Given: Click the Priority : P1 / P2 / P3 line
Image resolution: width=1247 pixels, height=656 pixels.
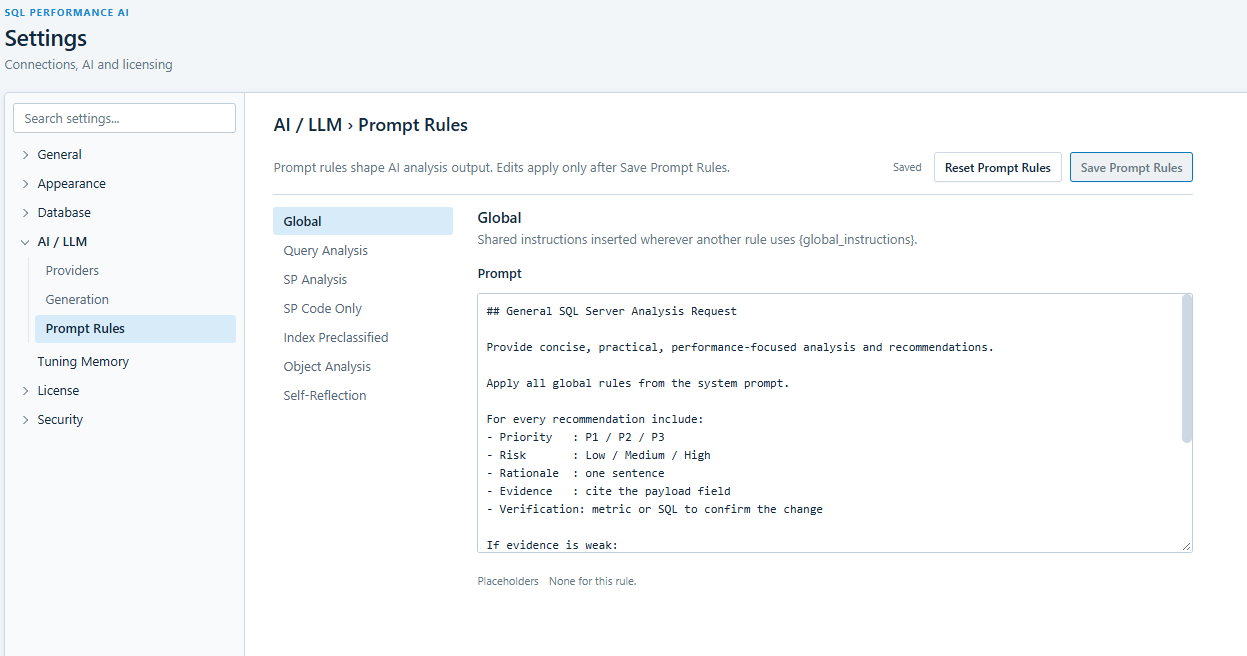Looking at the screenshot, I should pos(576,437).
